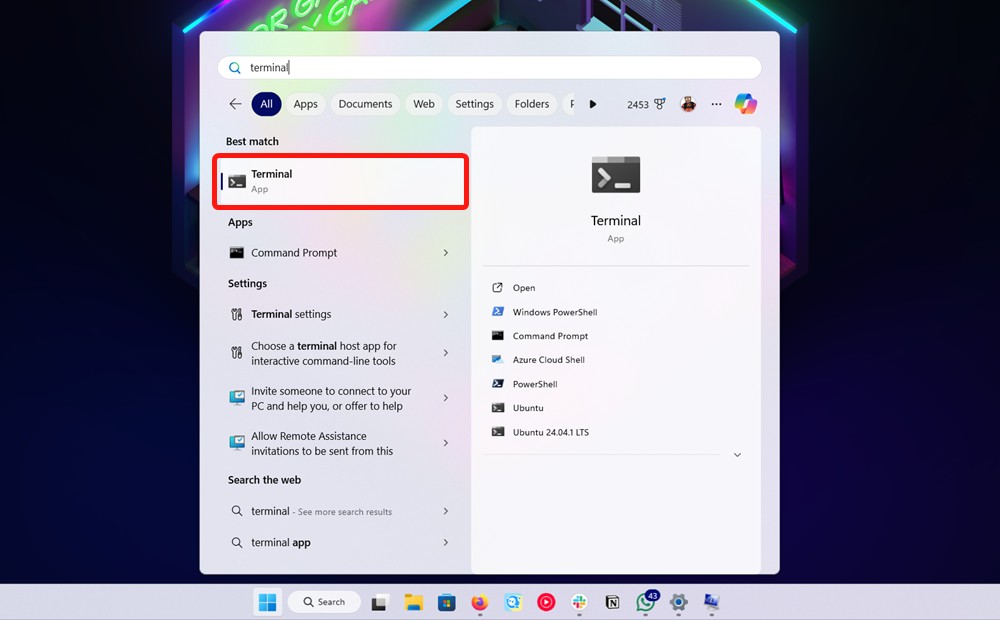Open the Terminal app best match result
The height and width of the screenshot is (620, 1000).
[341, 181]
